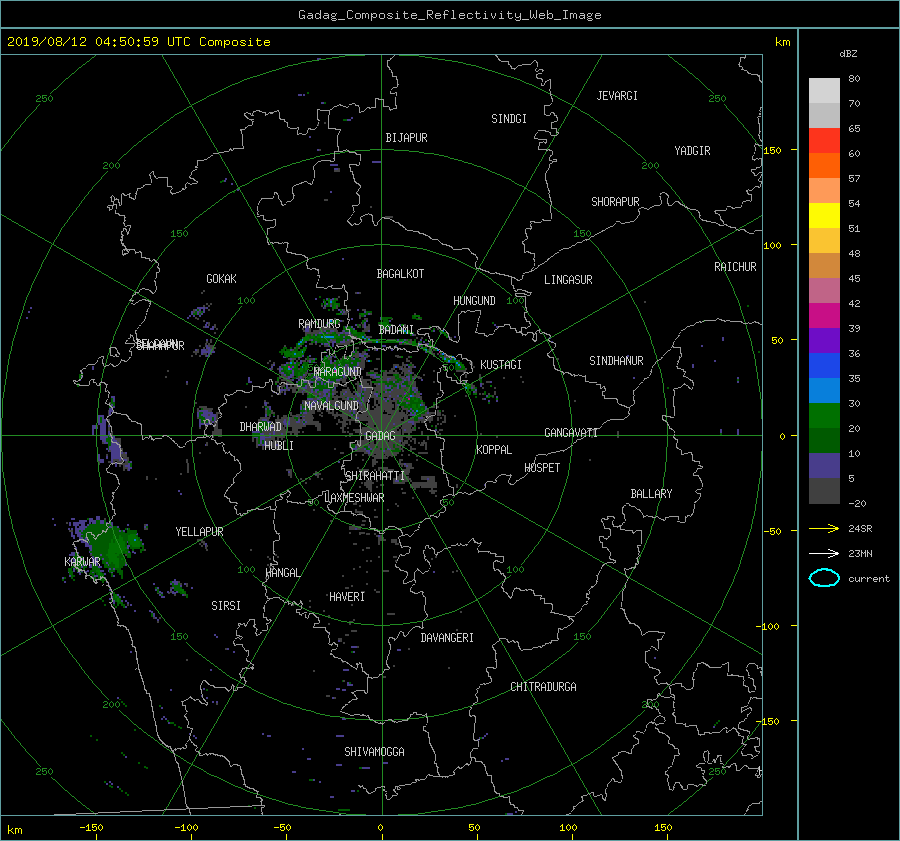Click the LAXMESHWAR city label

354,498
